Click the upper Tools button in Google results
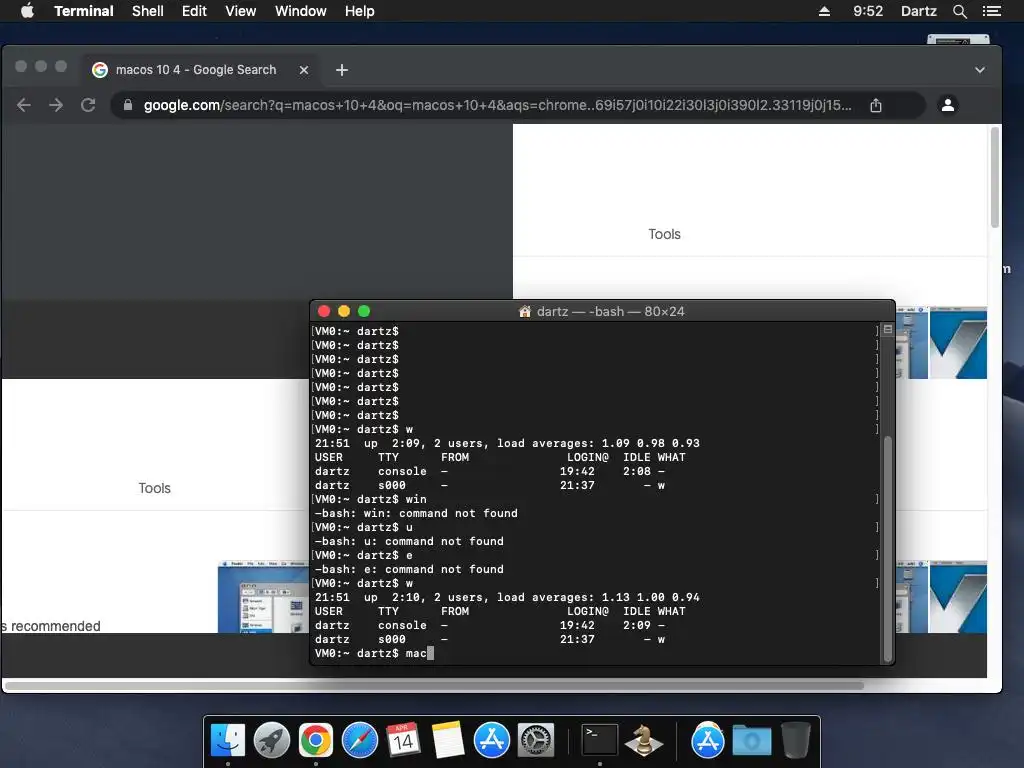Viewport: 1024px width, 768px height. 664,234
